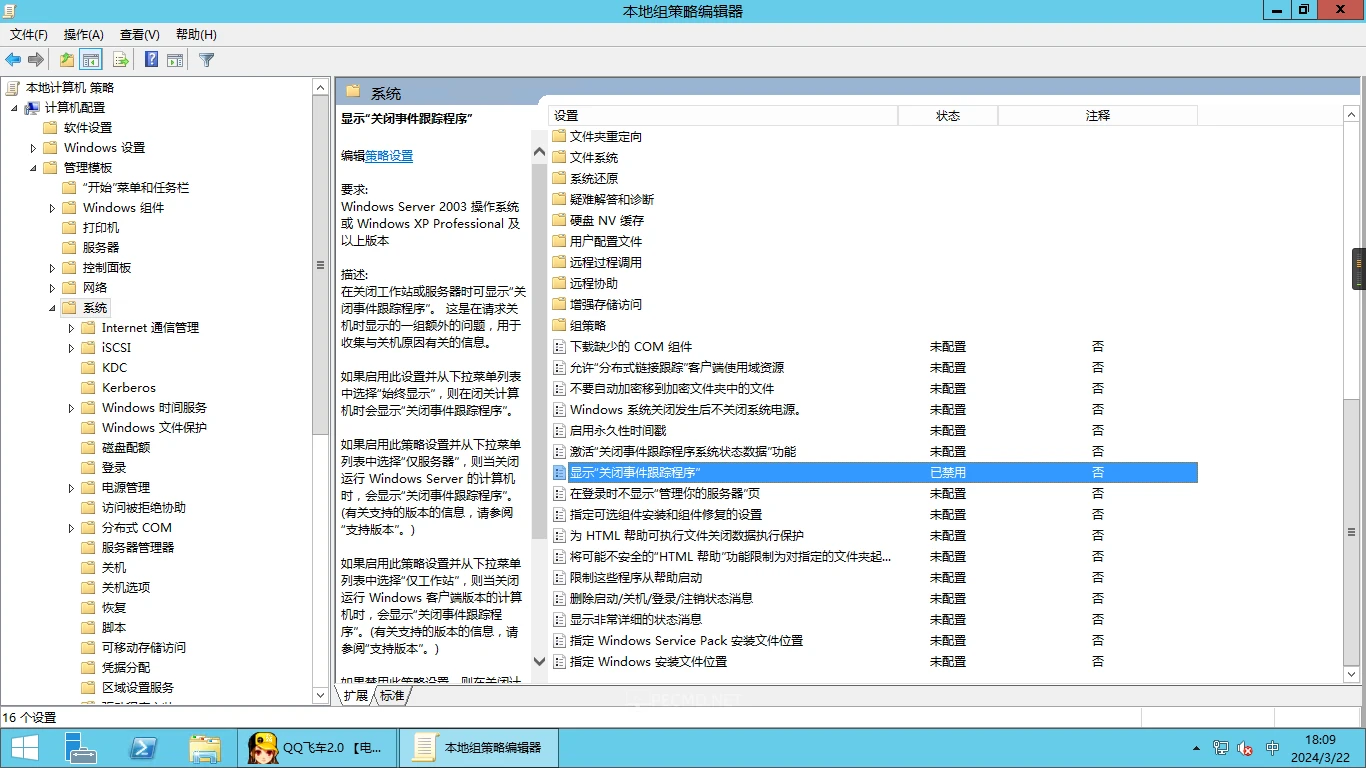Click the settings list scroll up arrow
1366x768 pixels.
pyautogui.click(x=1352, y=117)
